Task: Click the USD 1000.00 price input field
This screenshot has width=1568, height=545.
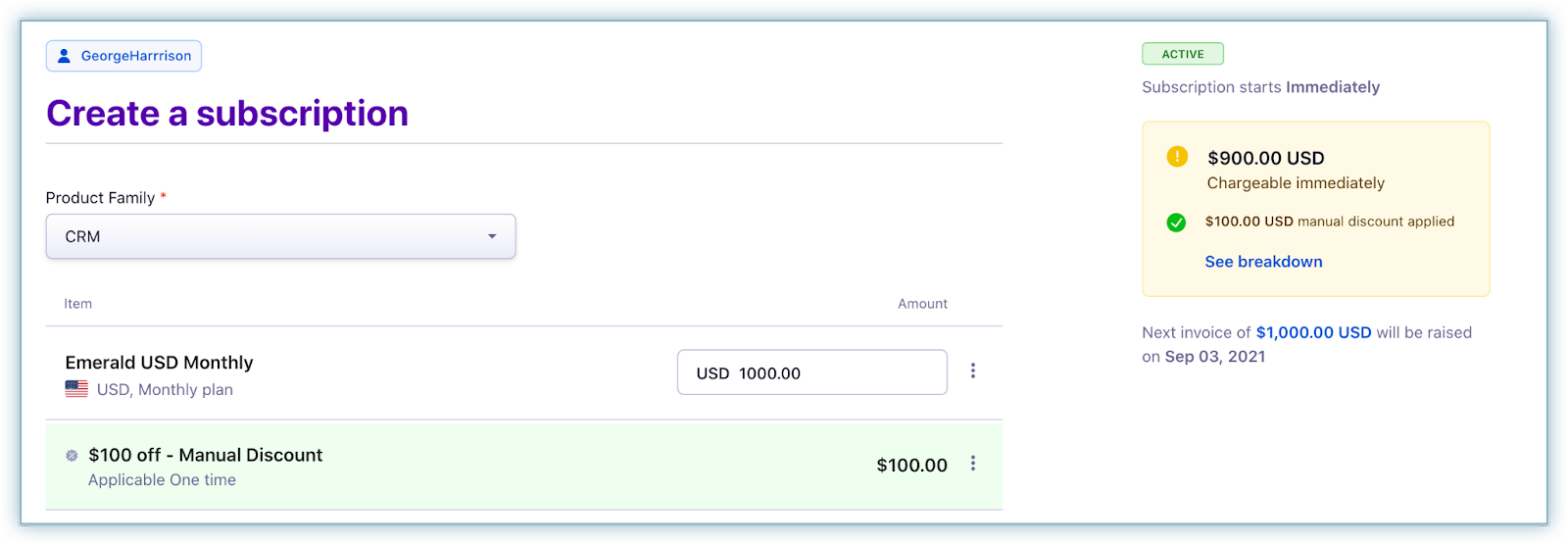Action: coord(811,372)
